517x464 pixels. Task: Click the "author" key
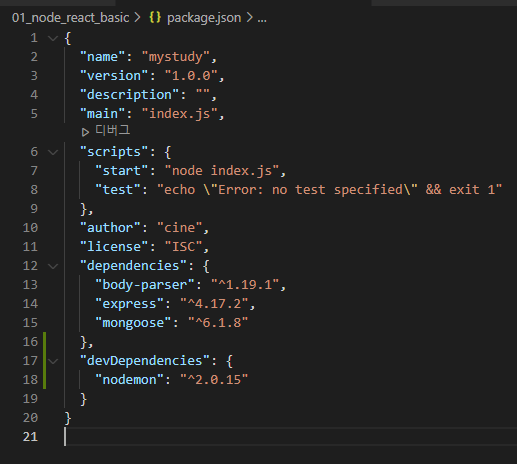110,228
